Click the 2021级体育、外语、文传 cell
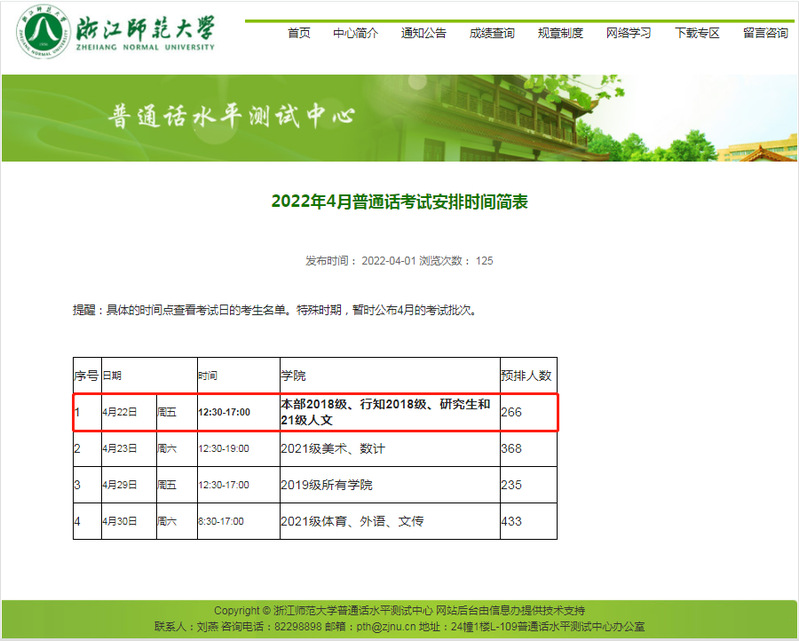Image resolution: width=799 pixels, height=641 pixels. point(352,521)
